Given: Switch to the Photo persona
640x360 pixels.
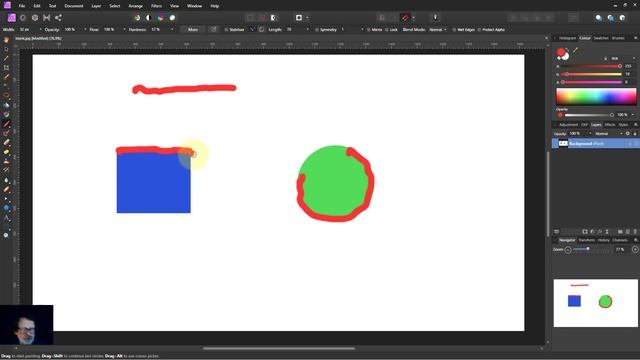Looking at the screenshot, I should [x=11, y=18].
